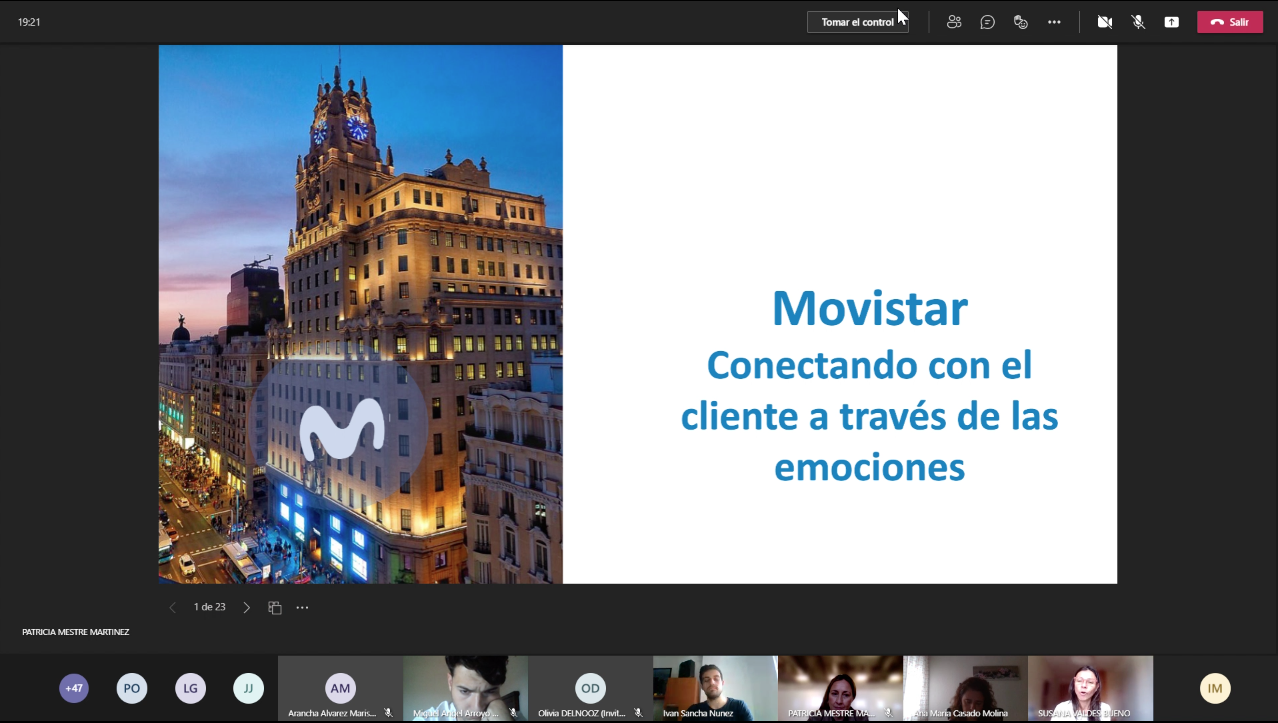
Task: Select the IM participant avatar
Action: [x=1215, y=688]
